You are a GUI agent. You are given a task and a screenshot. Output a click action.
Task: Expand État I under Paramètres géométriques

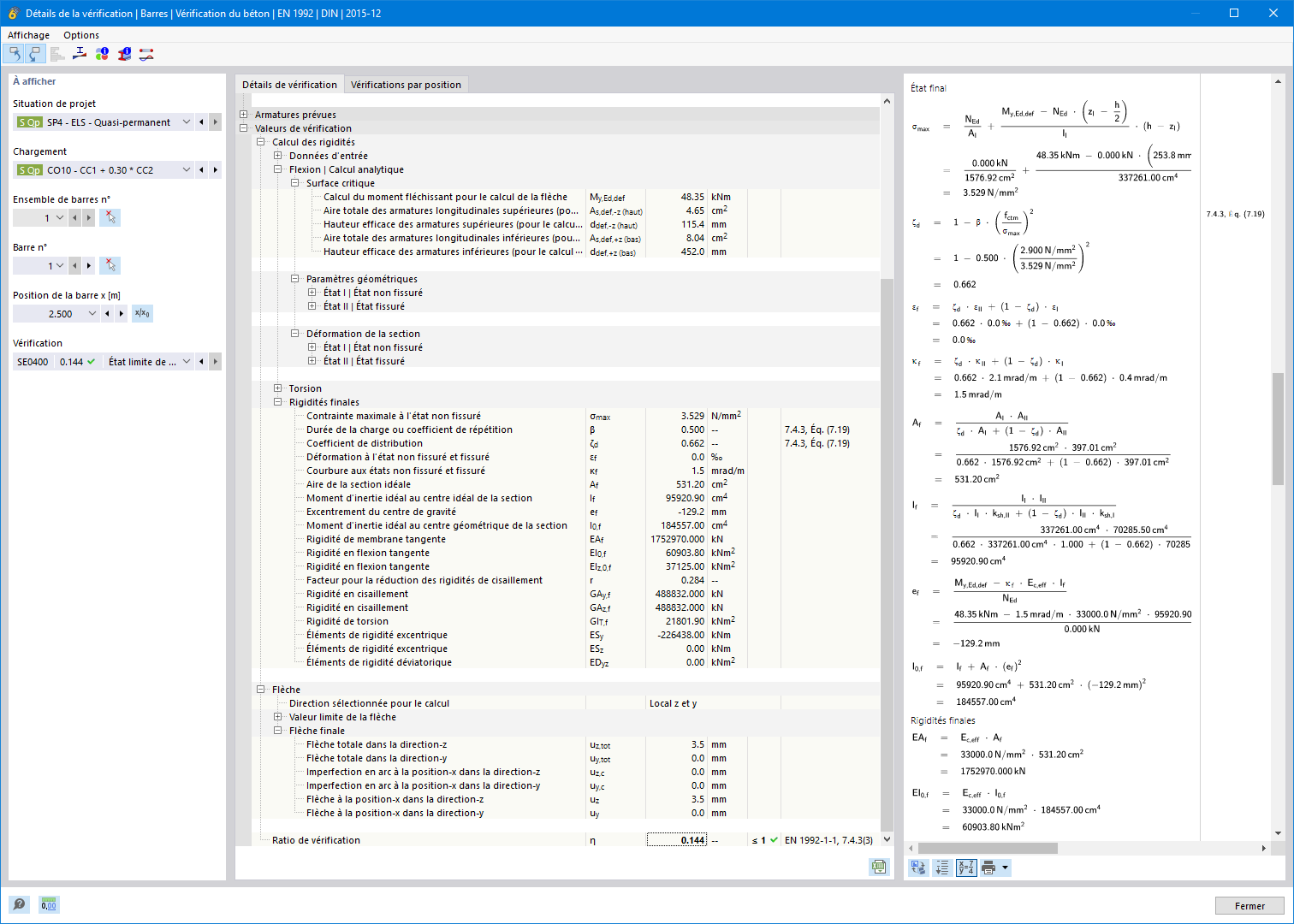click(312, 293)
